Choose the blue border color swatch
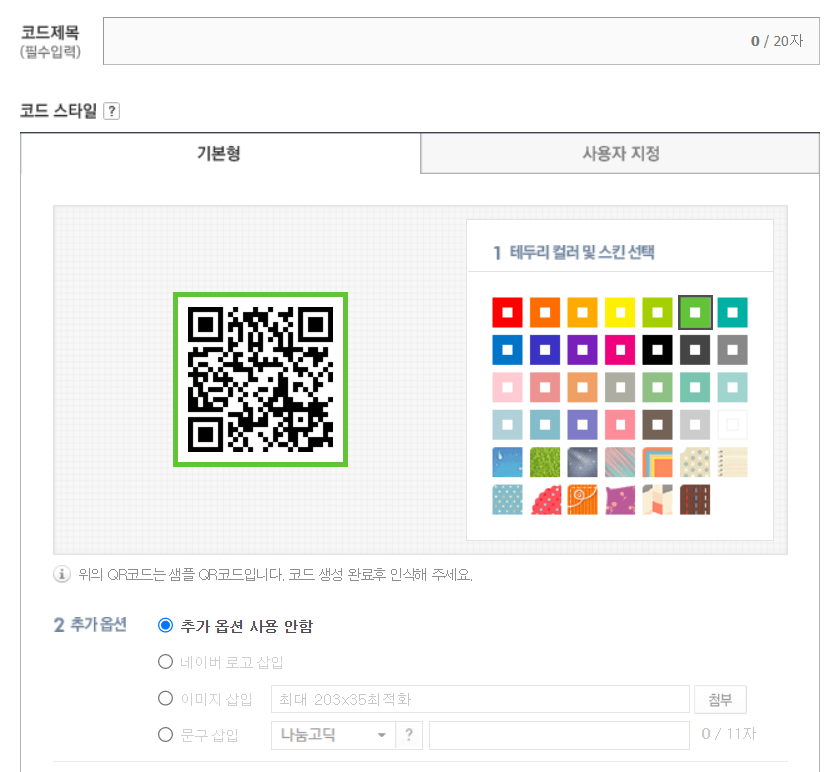This screenshot has width=832, height=772. point(507,350)
